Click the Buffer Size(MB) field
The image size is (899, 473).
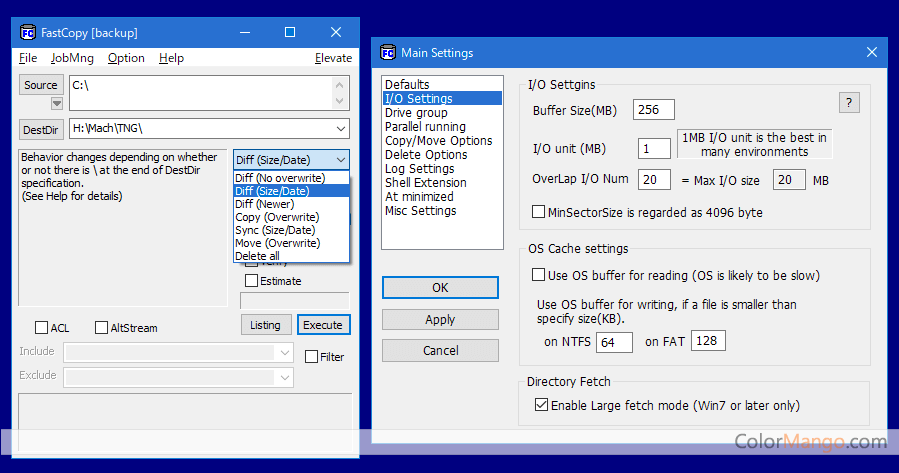[654, 110]
